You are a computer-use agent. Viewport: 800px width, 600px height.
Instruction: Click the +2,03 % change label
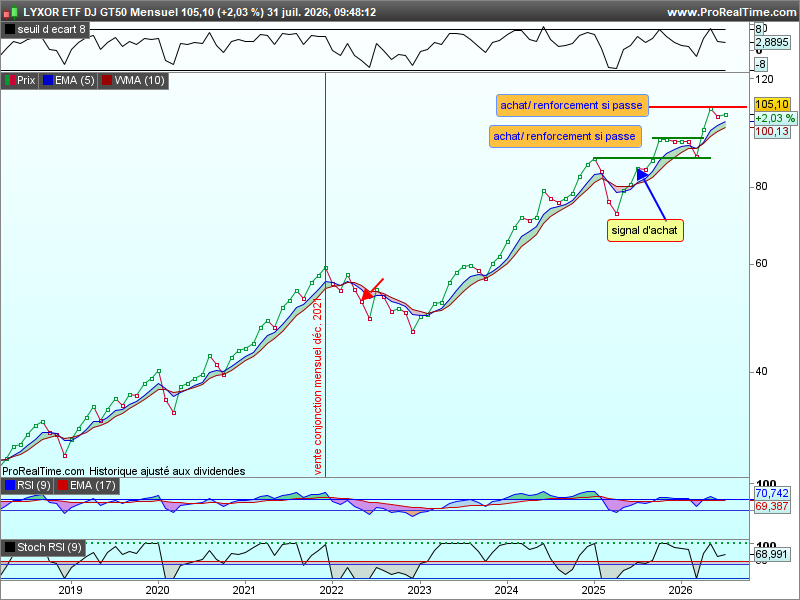775,118
